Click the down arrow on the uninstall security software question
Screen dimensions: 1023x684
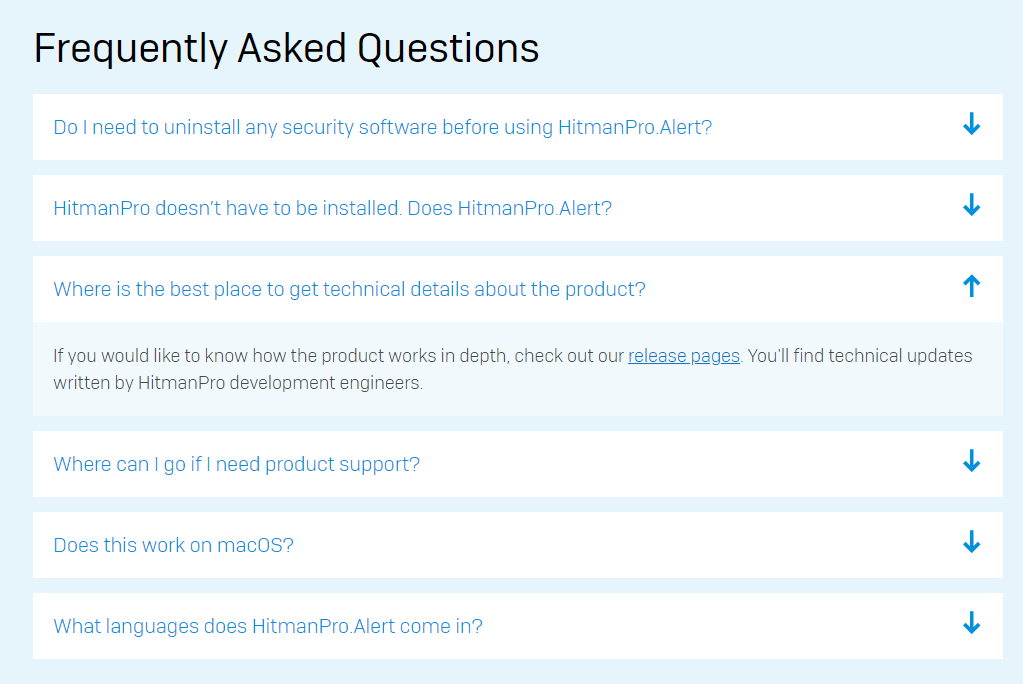pyautogui.click(x=971, y=125)
